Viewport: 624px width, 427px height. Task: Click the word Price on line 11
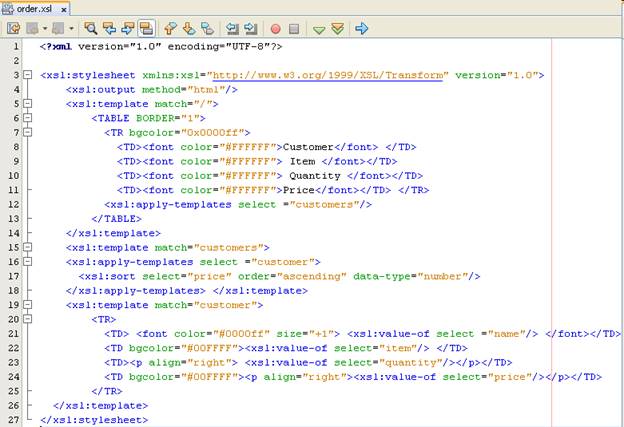(298, 190)
